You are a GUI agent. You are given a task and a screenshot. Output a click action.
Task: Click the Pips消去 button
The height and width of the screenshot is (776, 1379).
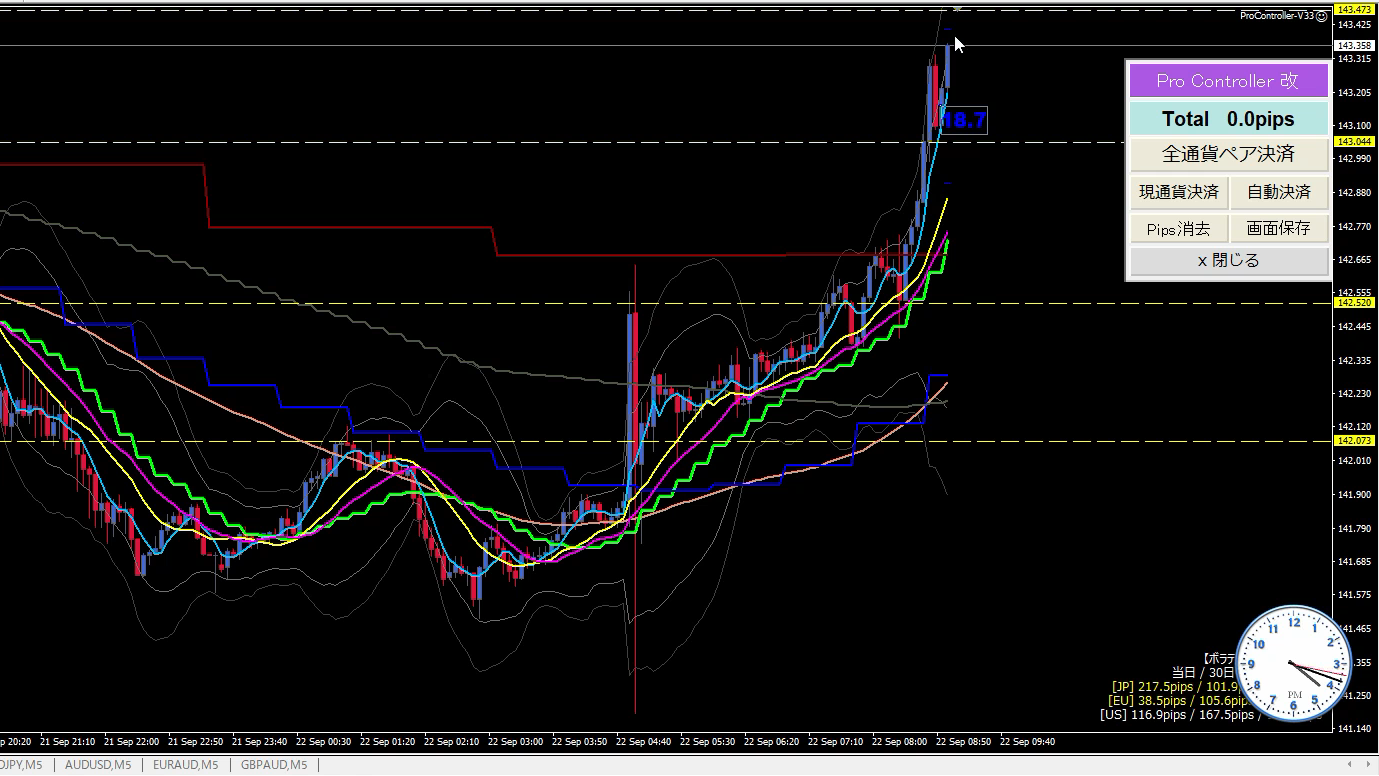click(x=1179, y=228)
